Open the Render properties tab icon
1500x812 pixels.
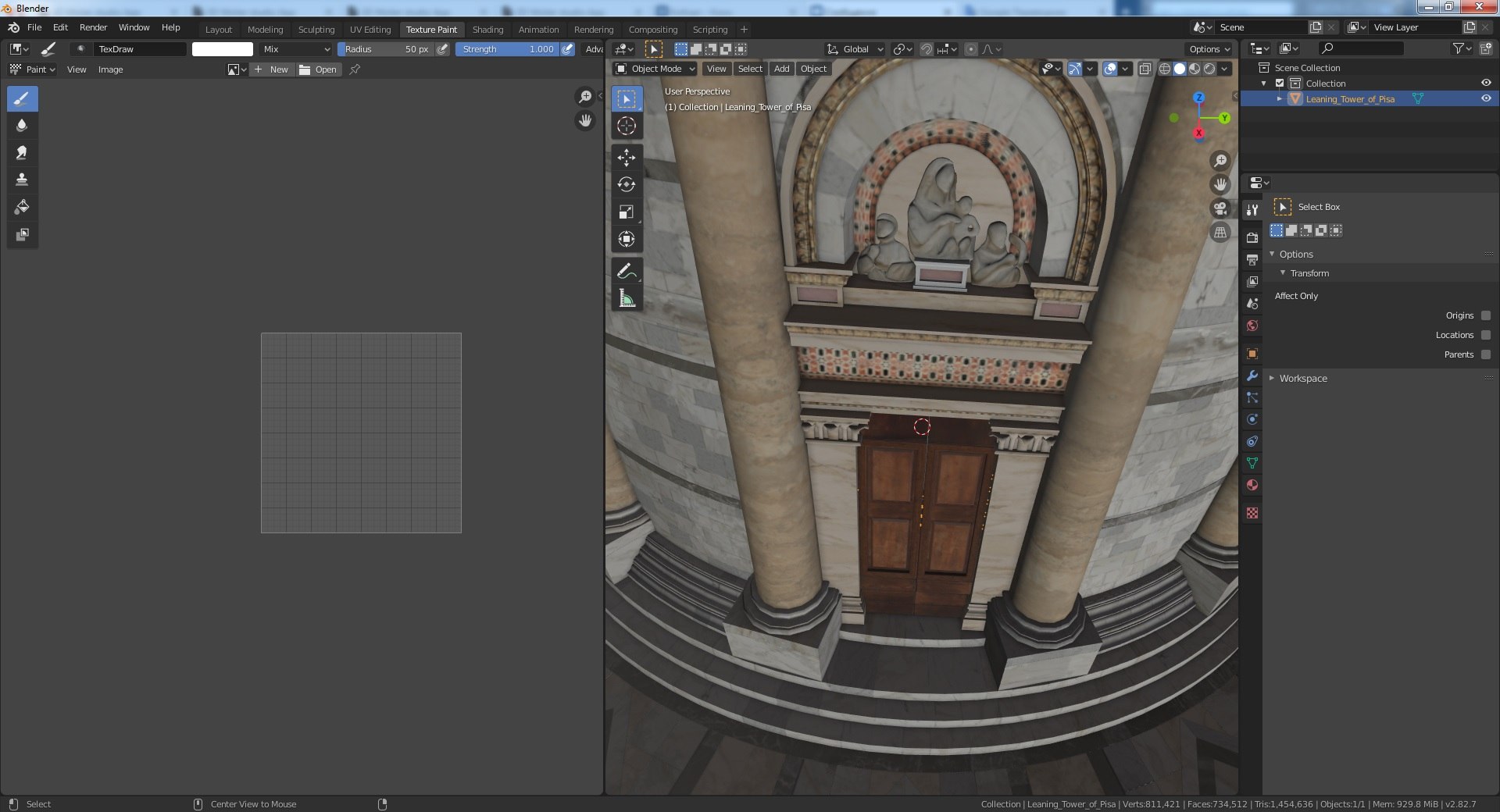coord(1252,237)
